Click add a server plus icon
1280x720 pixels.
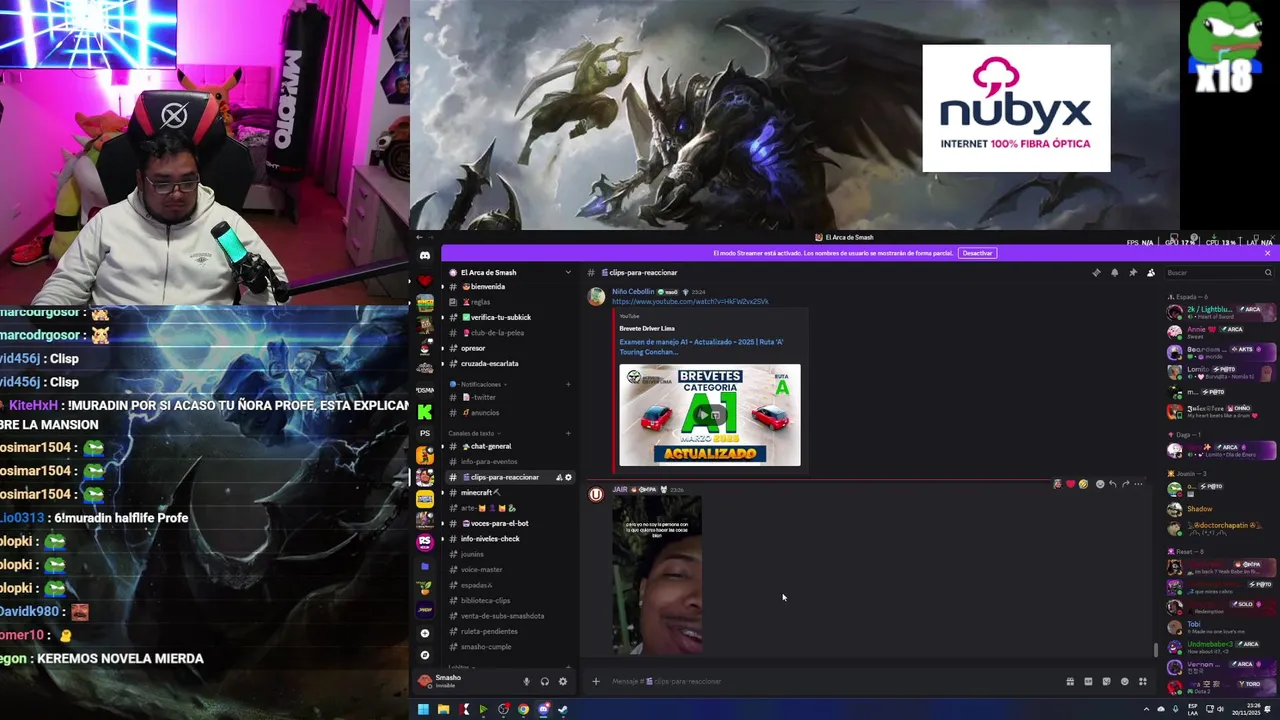point(425,633)
